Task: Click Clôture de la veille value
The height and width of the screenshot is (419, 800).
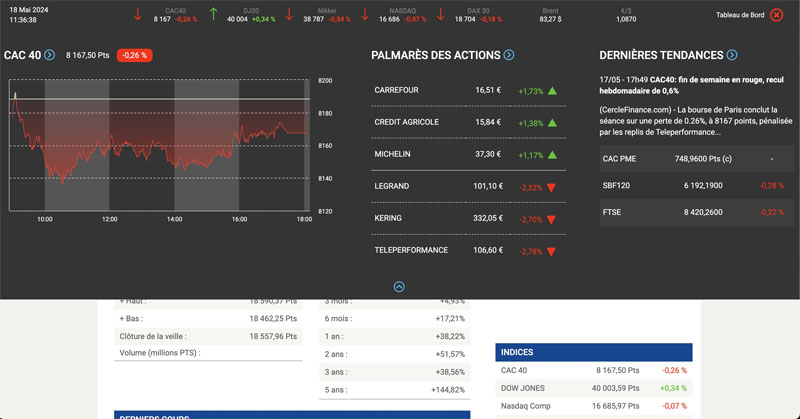Action: click(273, 336)
